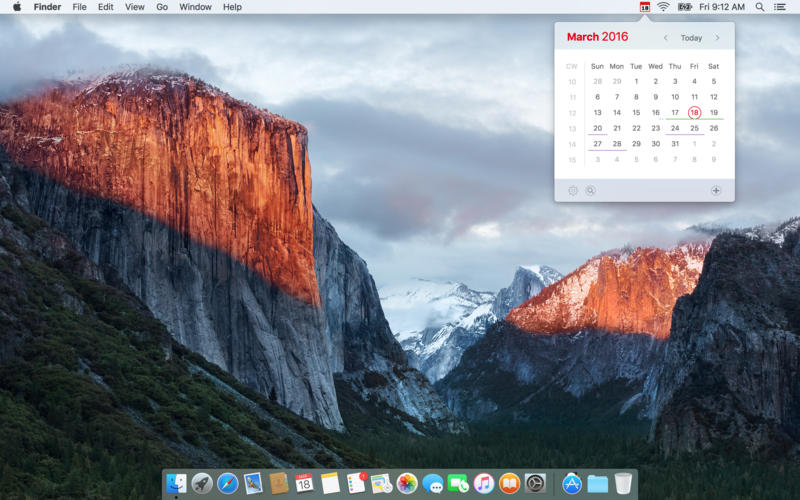The image size is (800, 500).
Task: Open the Wi-Fi status menu
Action: click(x=663, y=7)
